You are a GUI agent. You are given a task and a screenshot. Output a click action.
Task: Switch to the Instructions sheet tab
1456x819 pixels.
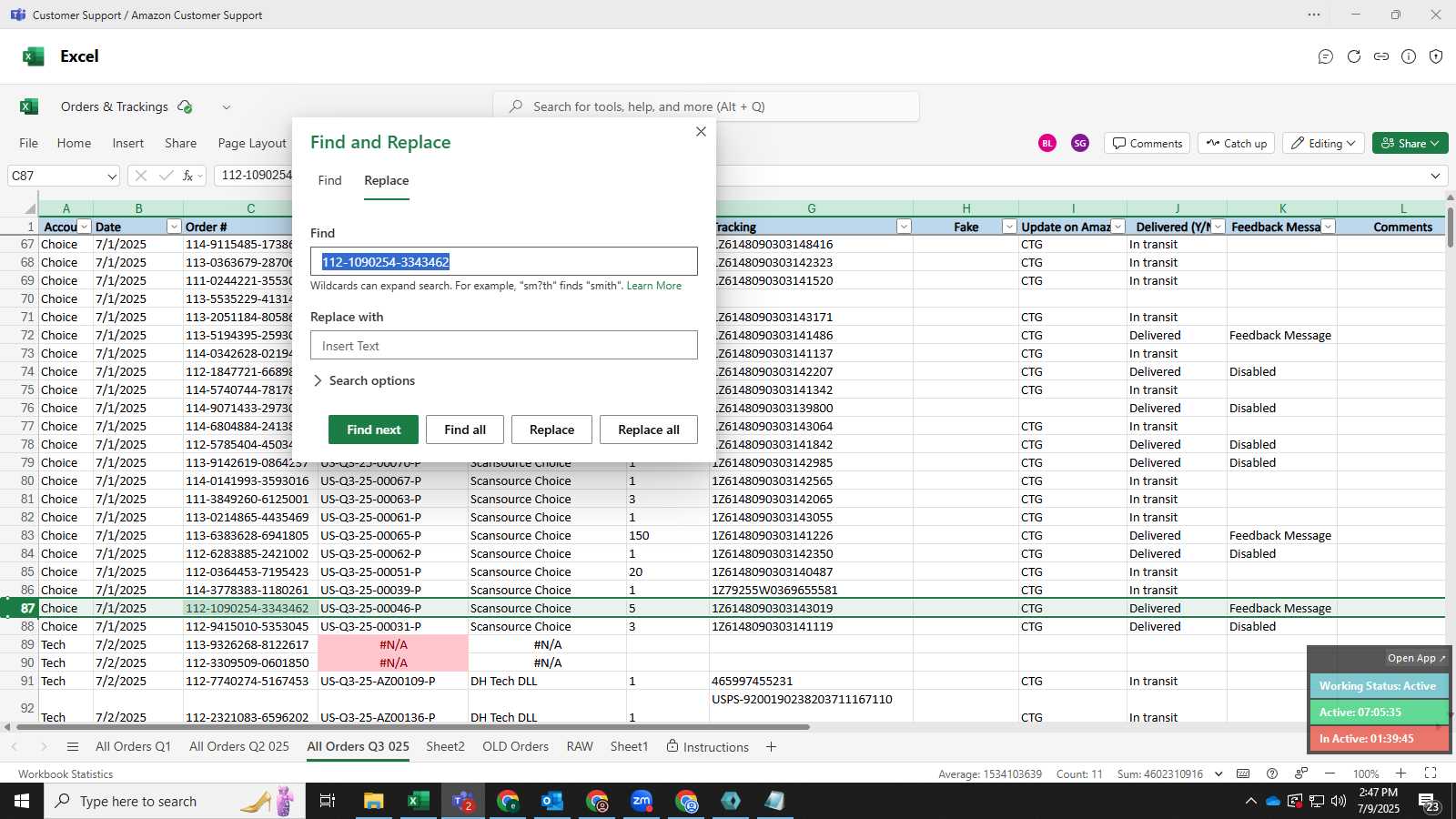click(708, 747)
